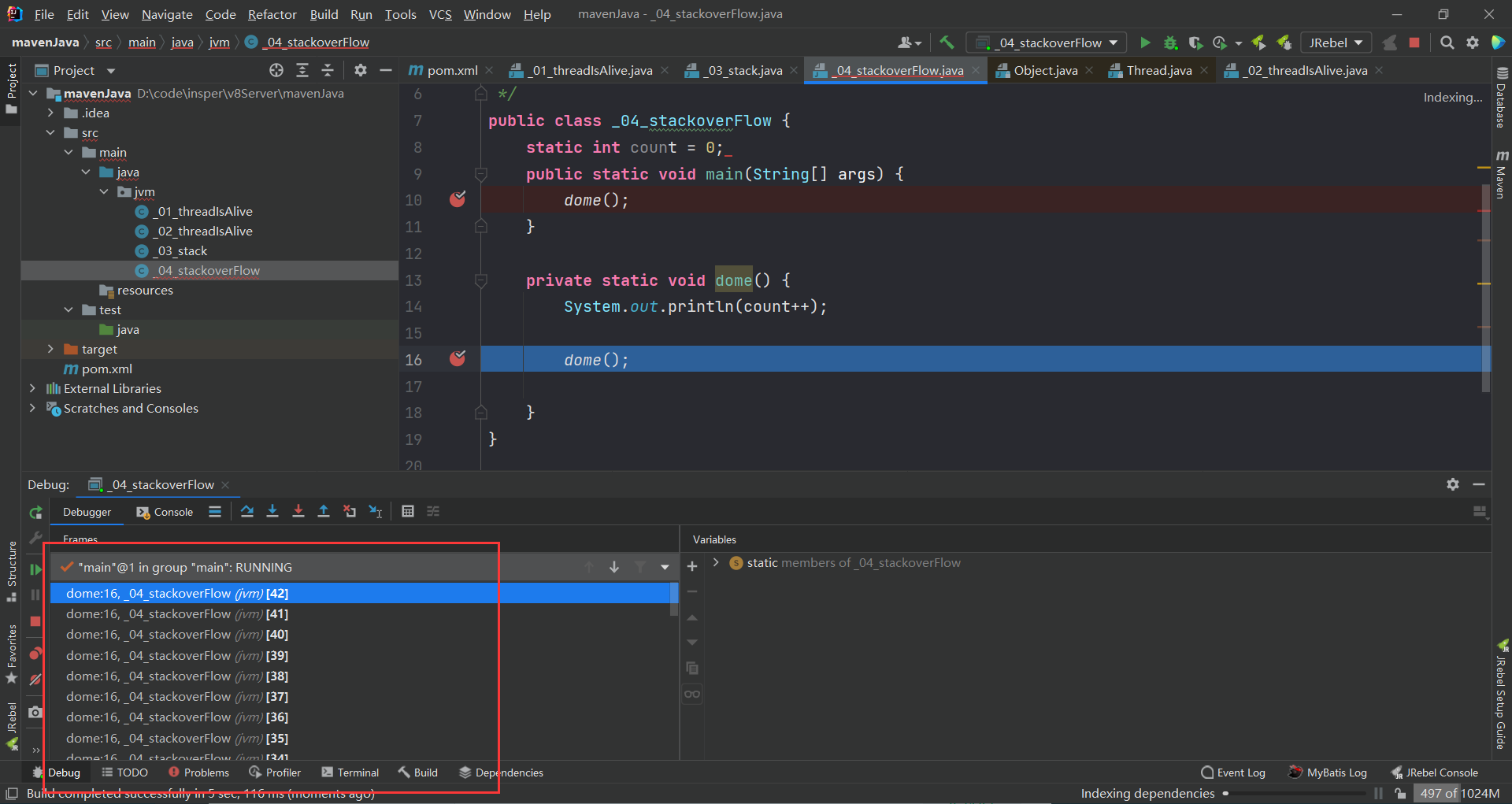The height and width of the screenshot is (804, 1512).
Task: Expand static members of _04_stackoverFlow
Action: click(716, 562)
